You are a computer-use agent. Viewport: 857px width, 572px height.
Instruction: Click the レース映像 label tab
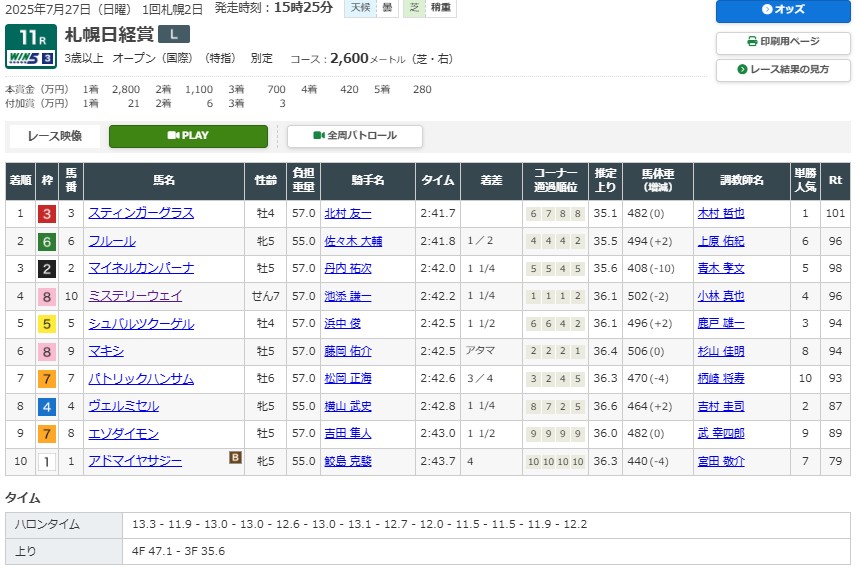(x=55, y=136)
